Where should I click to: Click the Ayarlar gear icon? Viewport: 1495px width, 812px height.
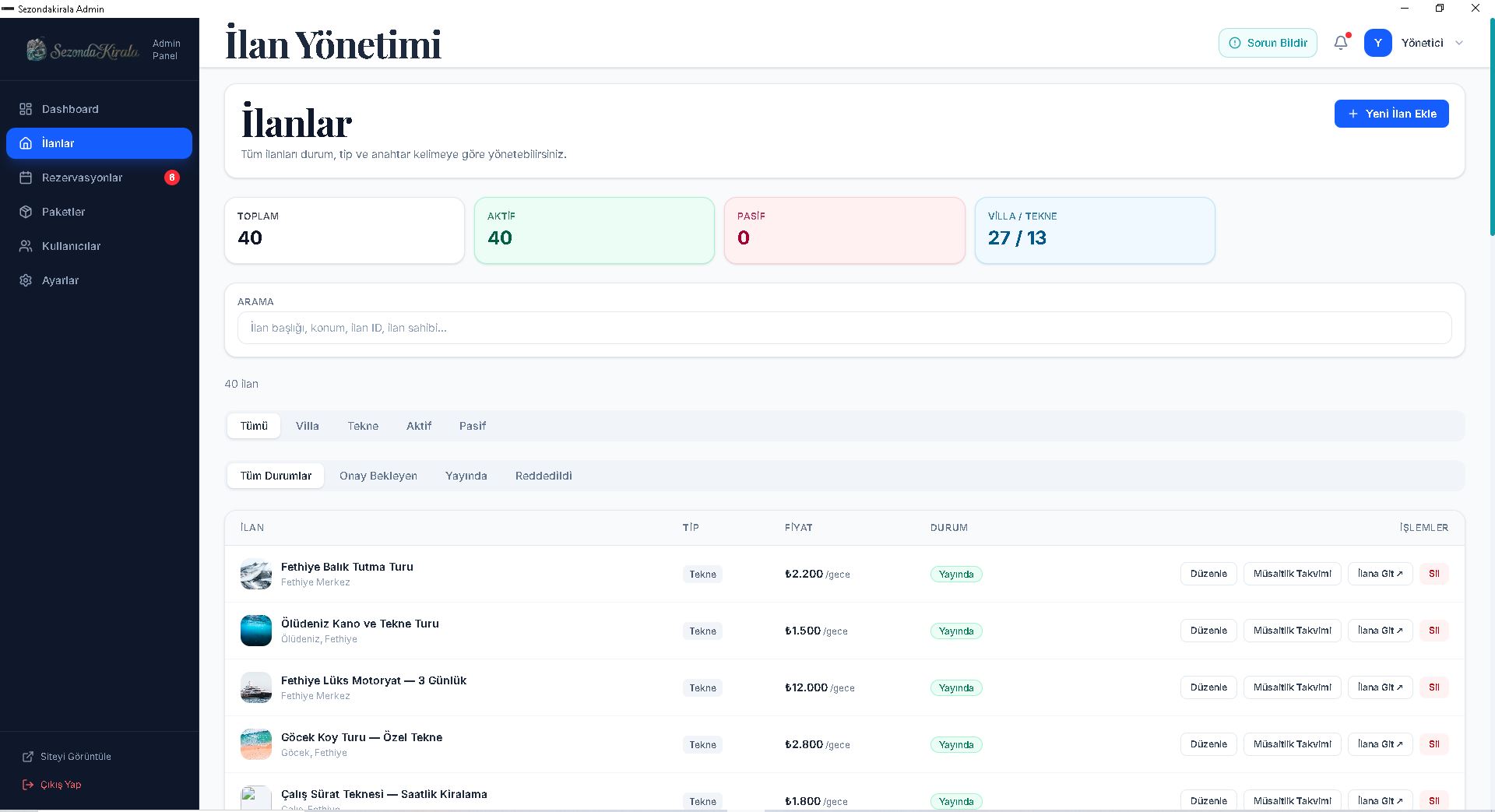pyautogui.click(x=26, y=280)
